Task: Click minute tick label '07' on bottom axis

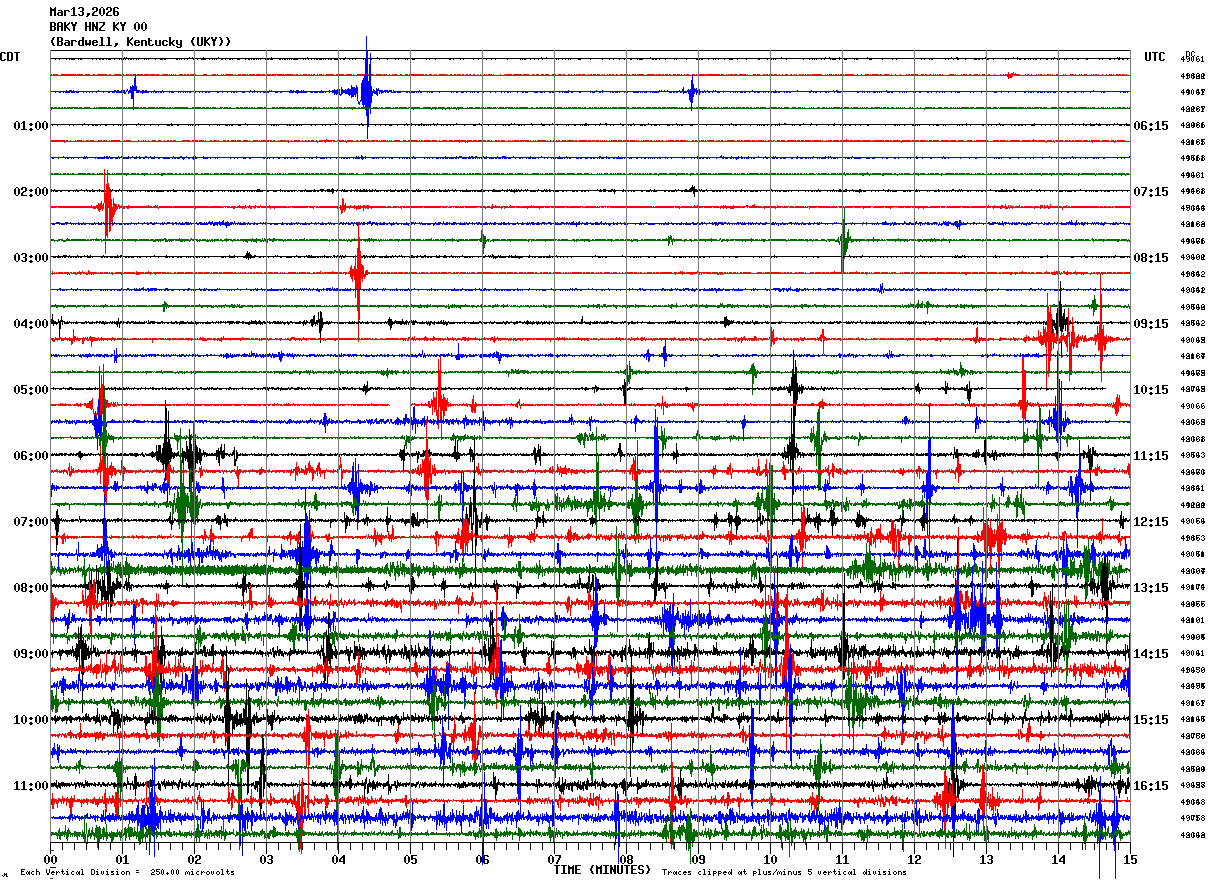Action: 554,860
